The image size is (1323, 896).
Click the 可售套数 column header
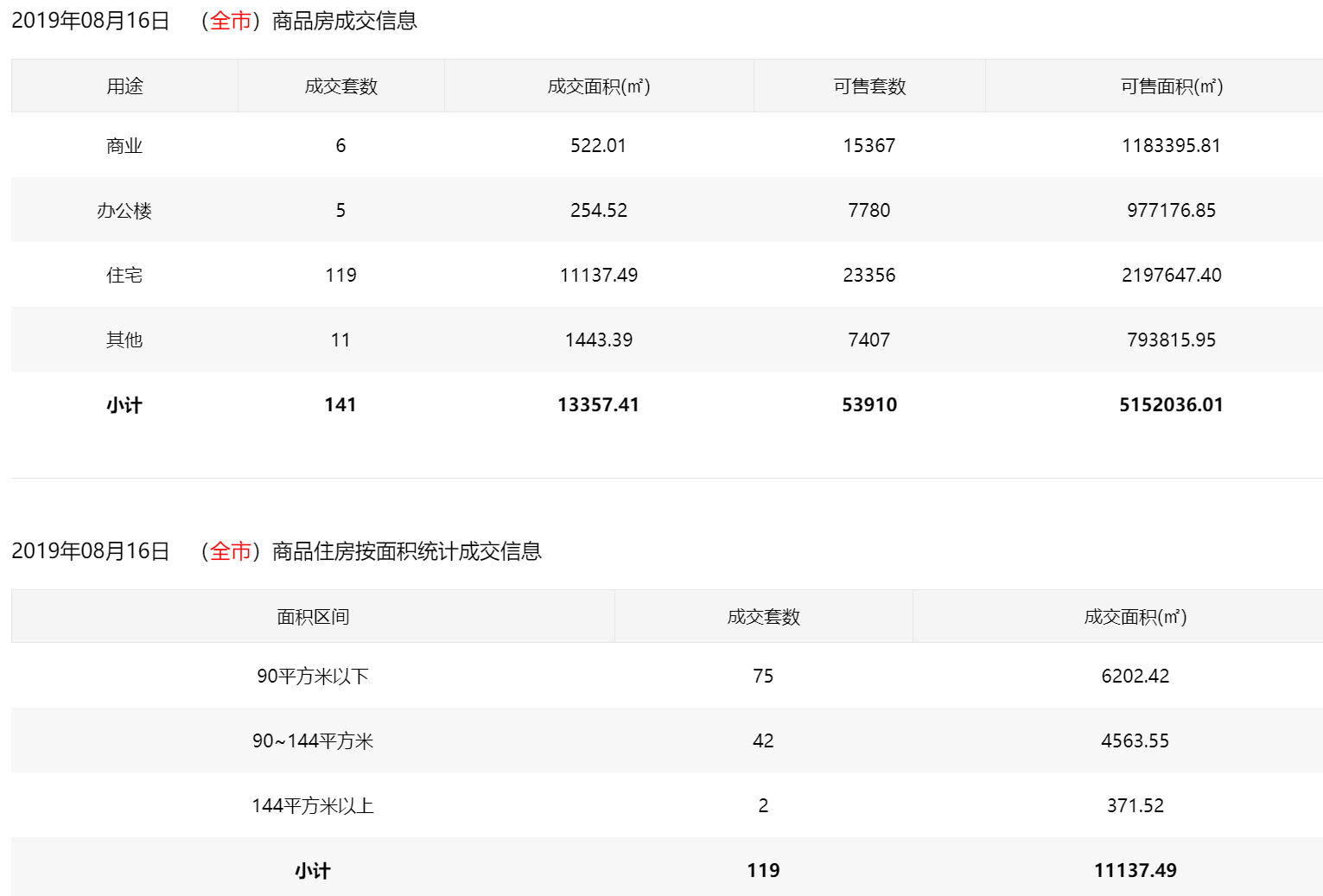click(869, 86)
